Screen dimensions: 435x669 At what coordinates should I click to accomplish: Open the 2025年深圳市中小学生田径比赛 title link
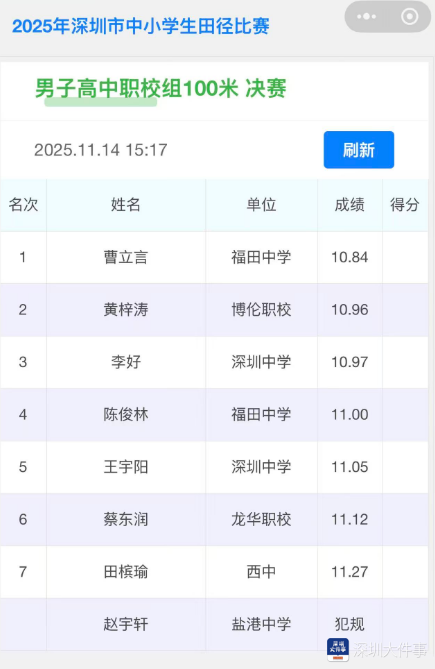pyautogui.click(x=141, y=26)
